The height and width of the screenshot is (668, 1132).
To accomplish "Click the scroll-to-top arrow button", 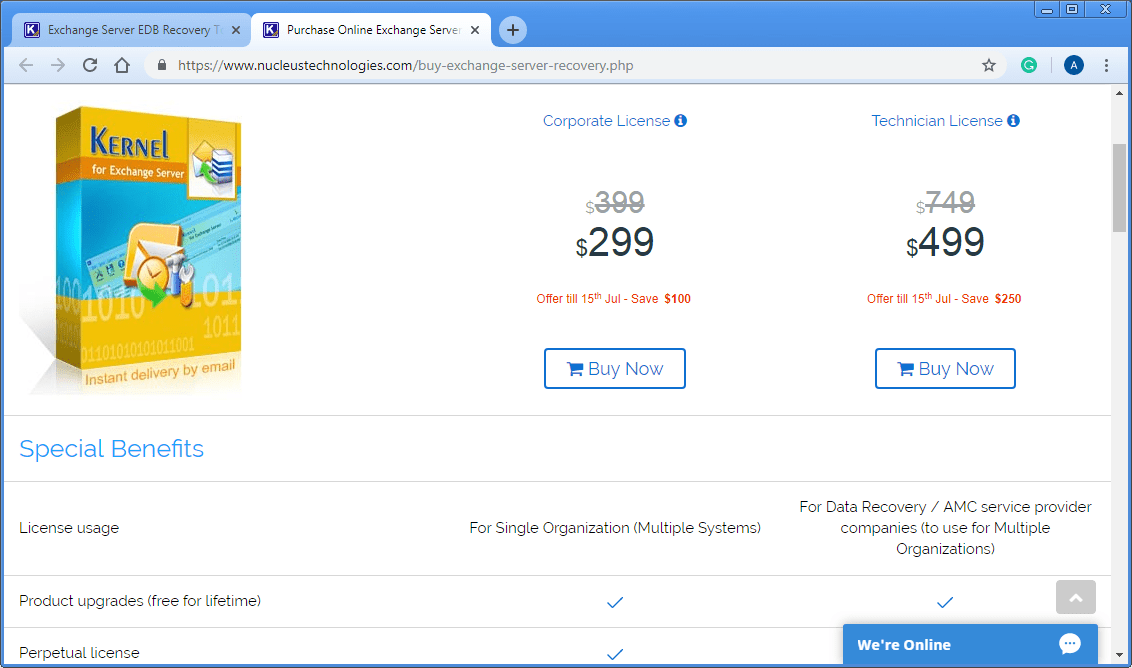I will [x=1076, y=597].
